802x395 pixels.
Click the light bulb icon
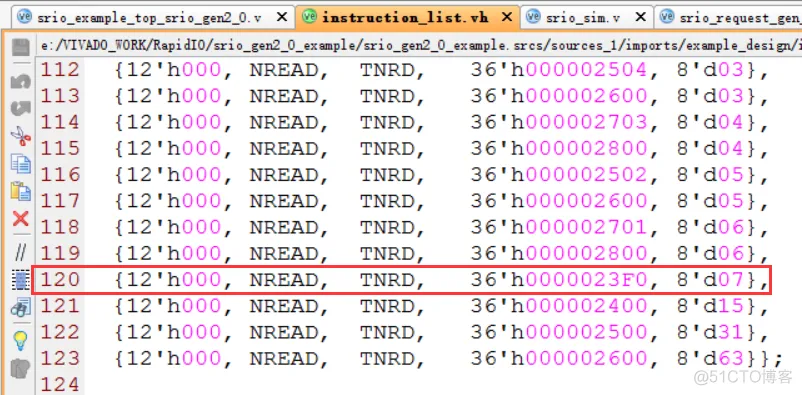click(20, 340)
